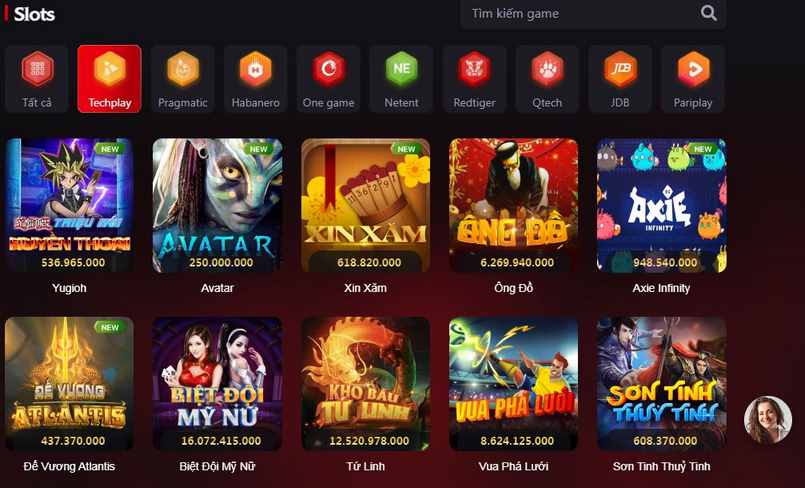The height and width of the screenshot is (488, 805).
Task: Switch to the JDB provider tab
Action: (620, 79)
